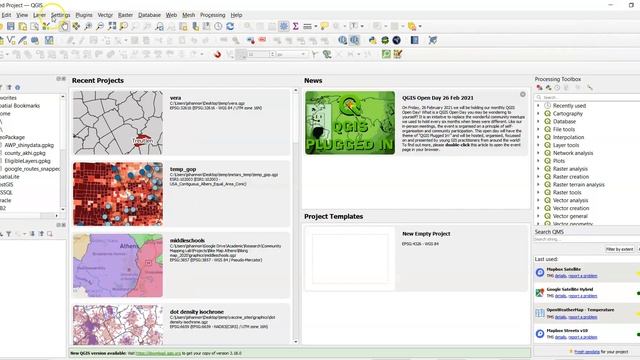Open the Raster menu
The image size is (640, 360).
click(125, 15)
